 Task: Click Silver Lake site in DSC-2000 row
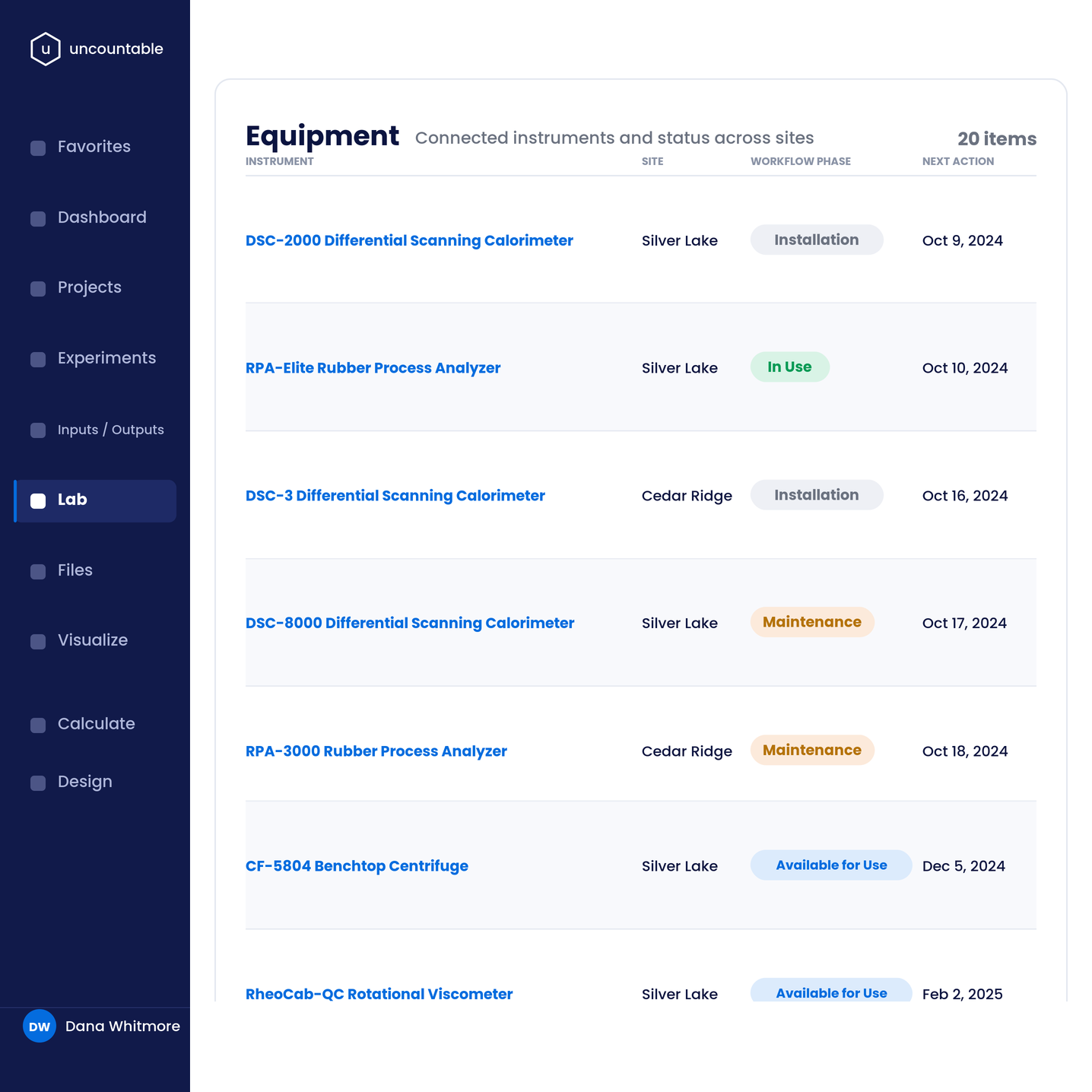(680, 240)
